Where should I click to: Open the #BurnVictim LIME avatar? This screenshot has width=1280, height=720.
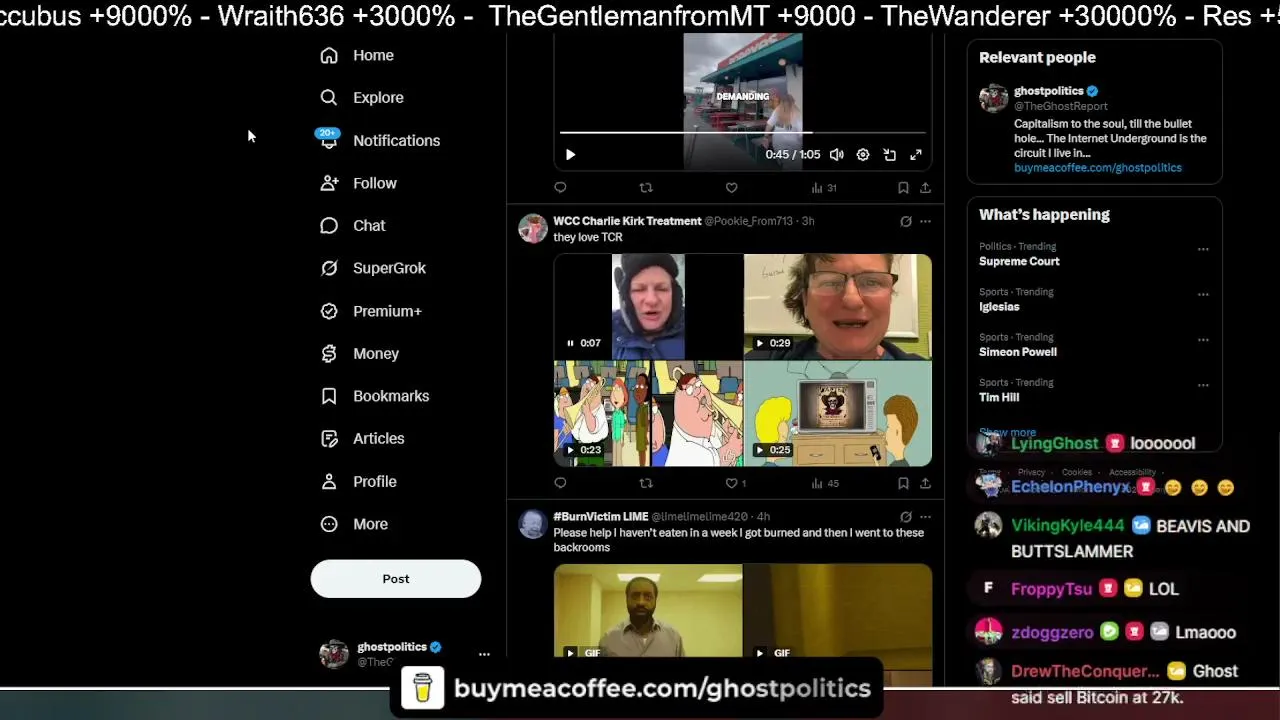[x=533, y=524]
